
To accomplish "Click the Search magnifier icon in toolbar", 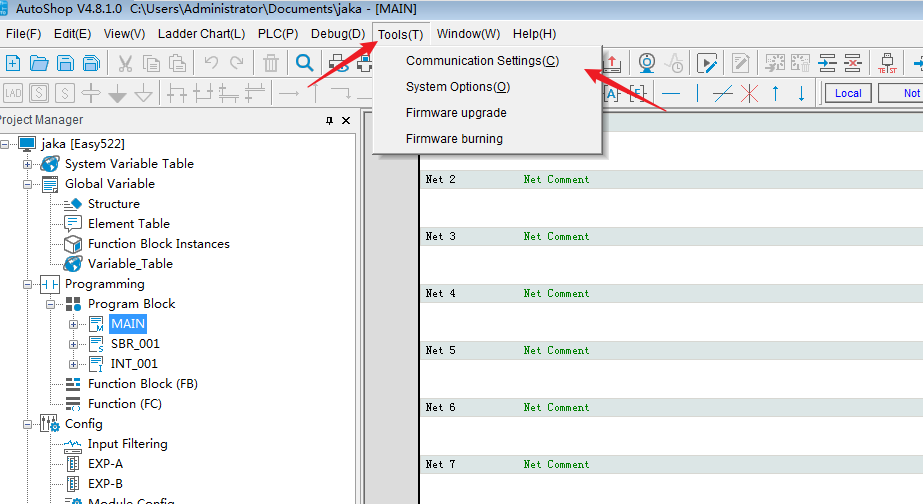I will [304, 63].
